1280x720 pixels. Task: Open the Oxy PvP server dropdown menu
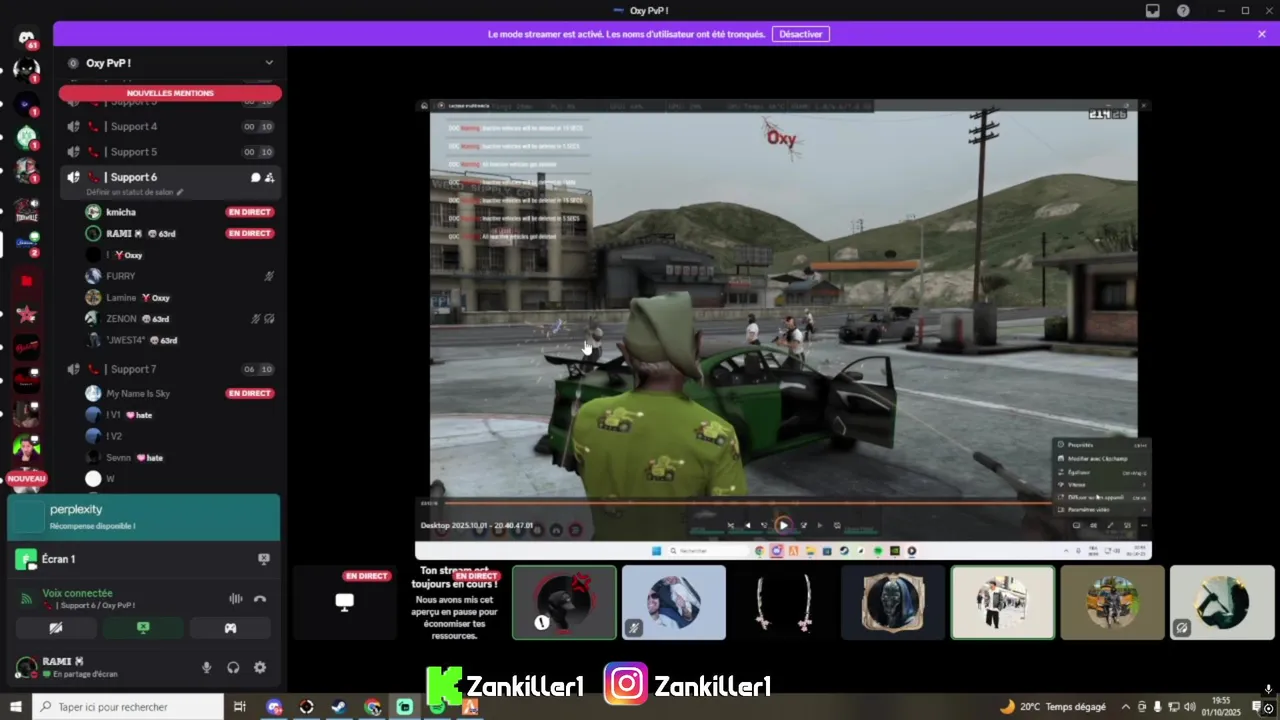269,63
